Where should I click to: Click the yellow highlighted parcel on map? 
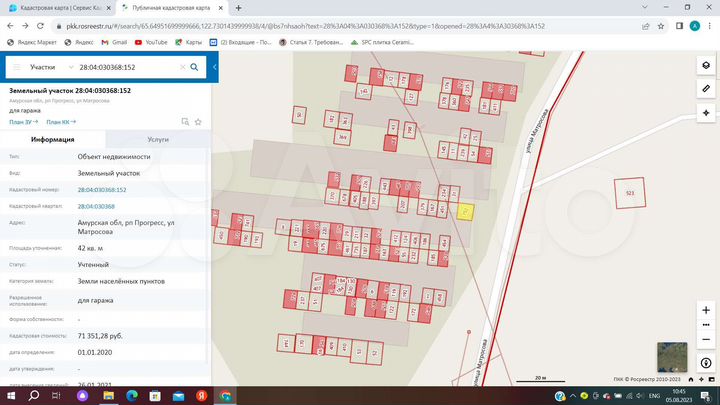(x=465, y=211)
